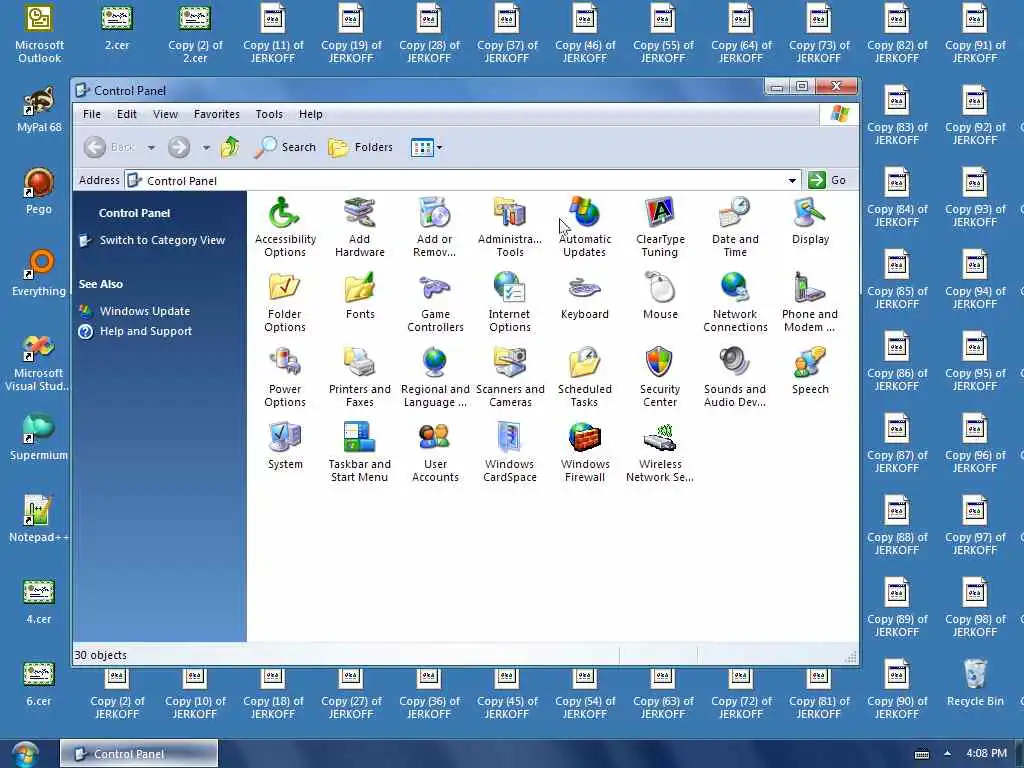
Task: Select Microsoft Outlook desktop icon
Action: point(39,33)
